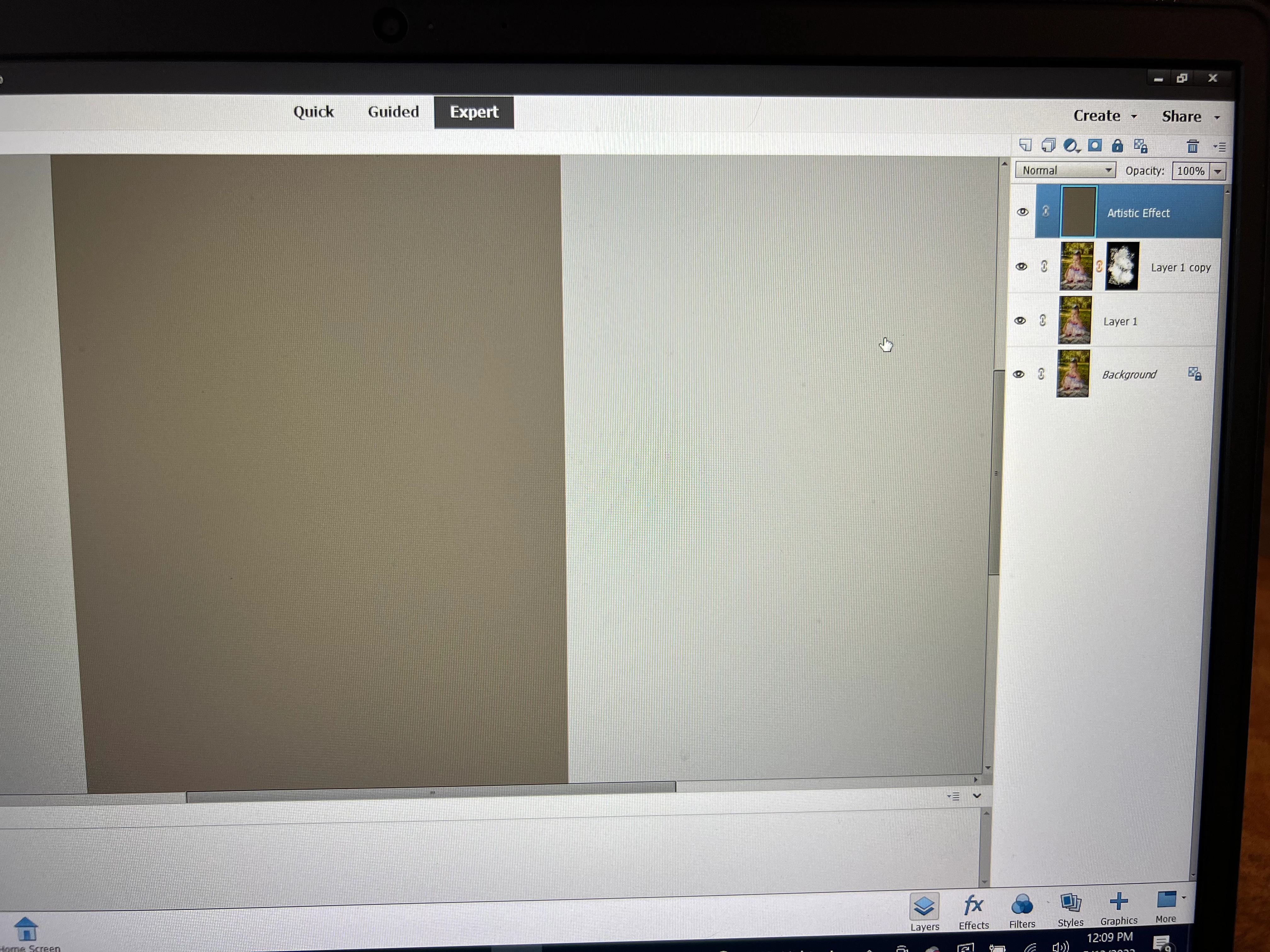The image size is (1270, 952).
Task: Open the Normal blend mode dropdown
Action: 1065,170
